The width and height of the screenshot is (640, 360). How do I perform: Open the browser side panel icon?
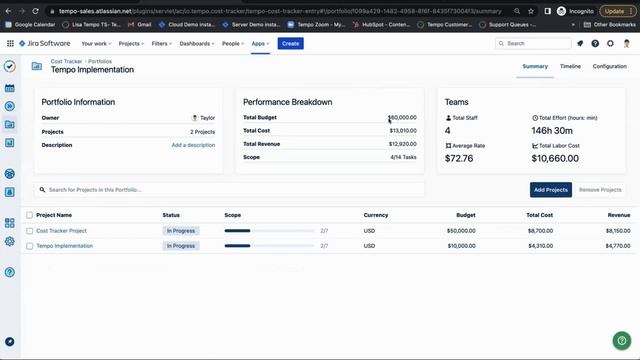coord(547,11)
